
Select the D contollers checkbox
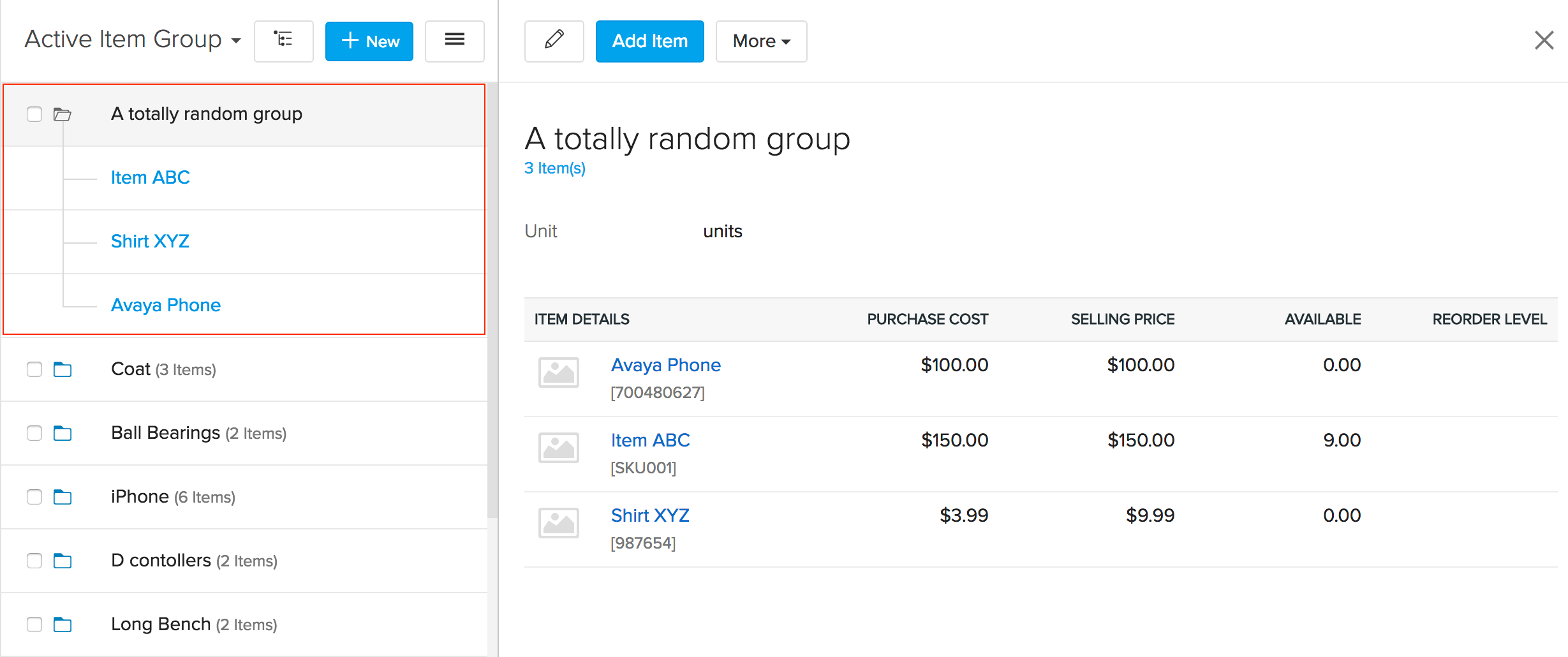34,561
